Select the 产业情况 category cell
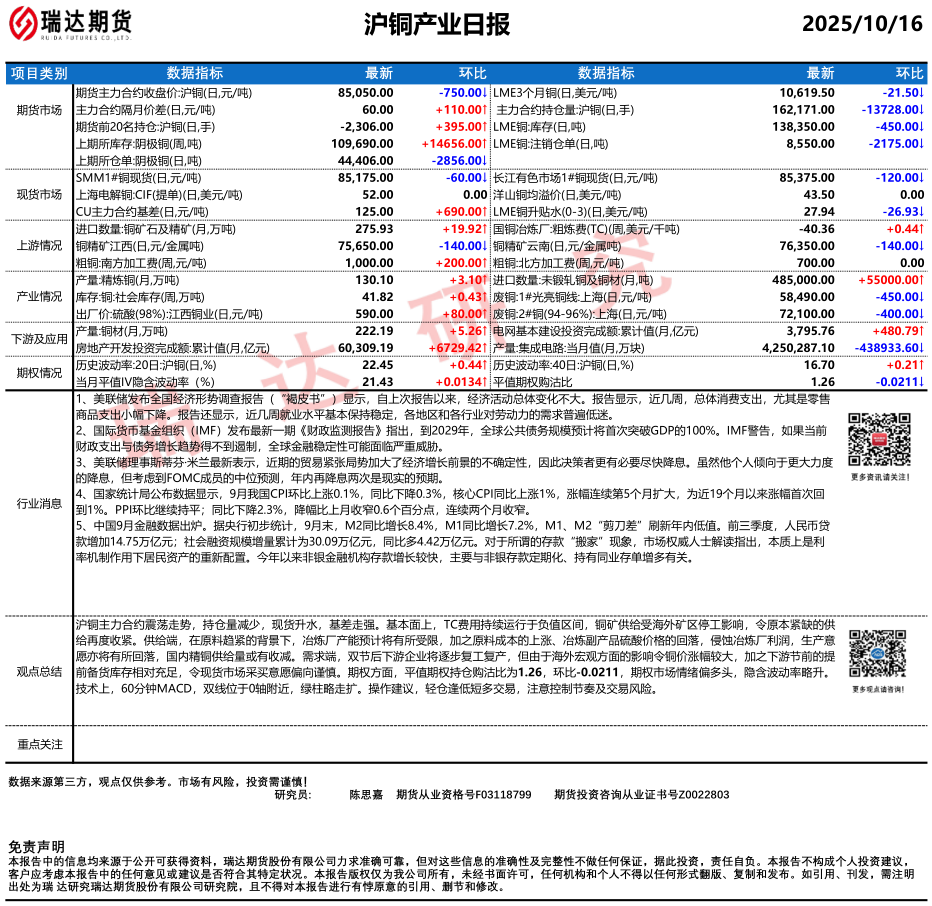 [40, 297]
